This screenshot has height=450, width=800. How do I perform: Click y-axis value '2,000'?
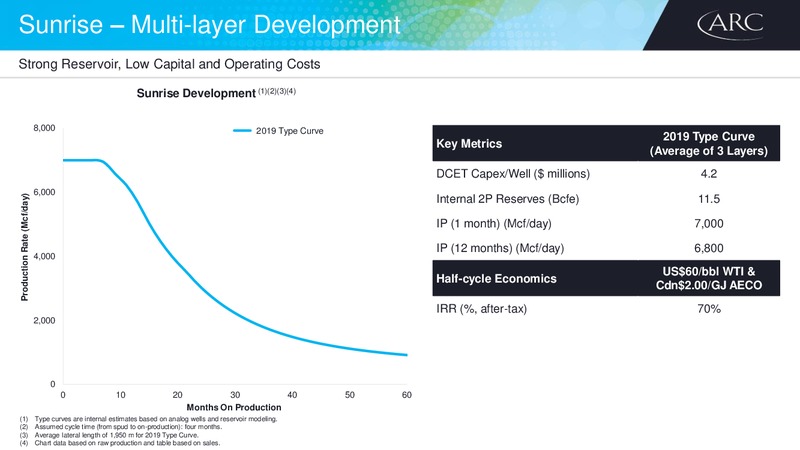pos(44,320)
